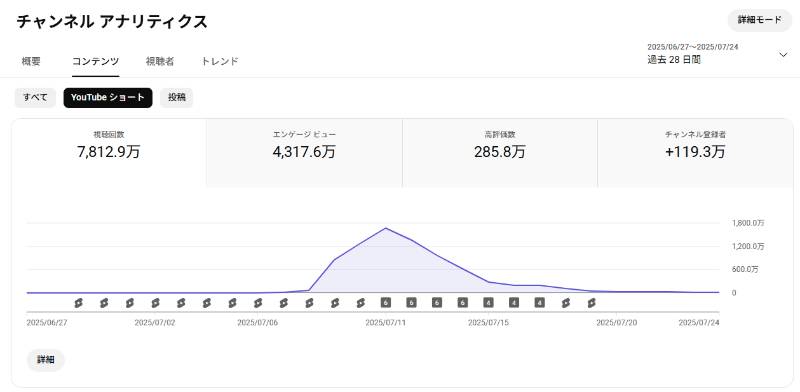
Task: Click the 詳細 button below the chart
Action: (x=46, y=360)
